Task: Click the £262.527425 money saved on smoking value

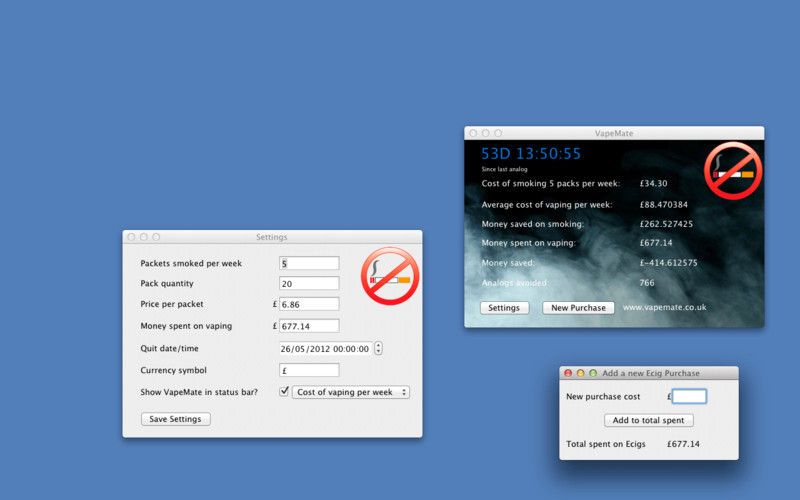Action: 666,224
